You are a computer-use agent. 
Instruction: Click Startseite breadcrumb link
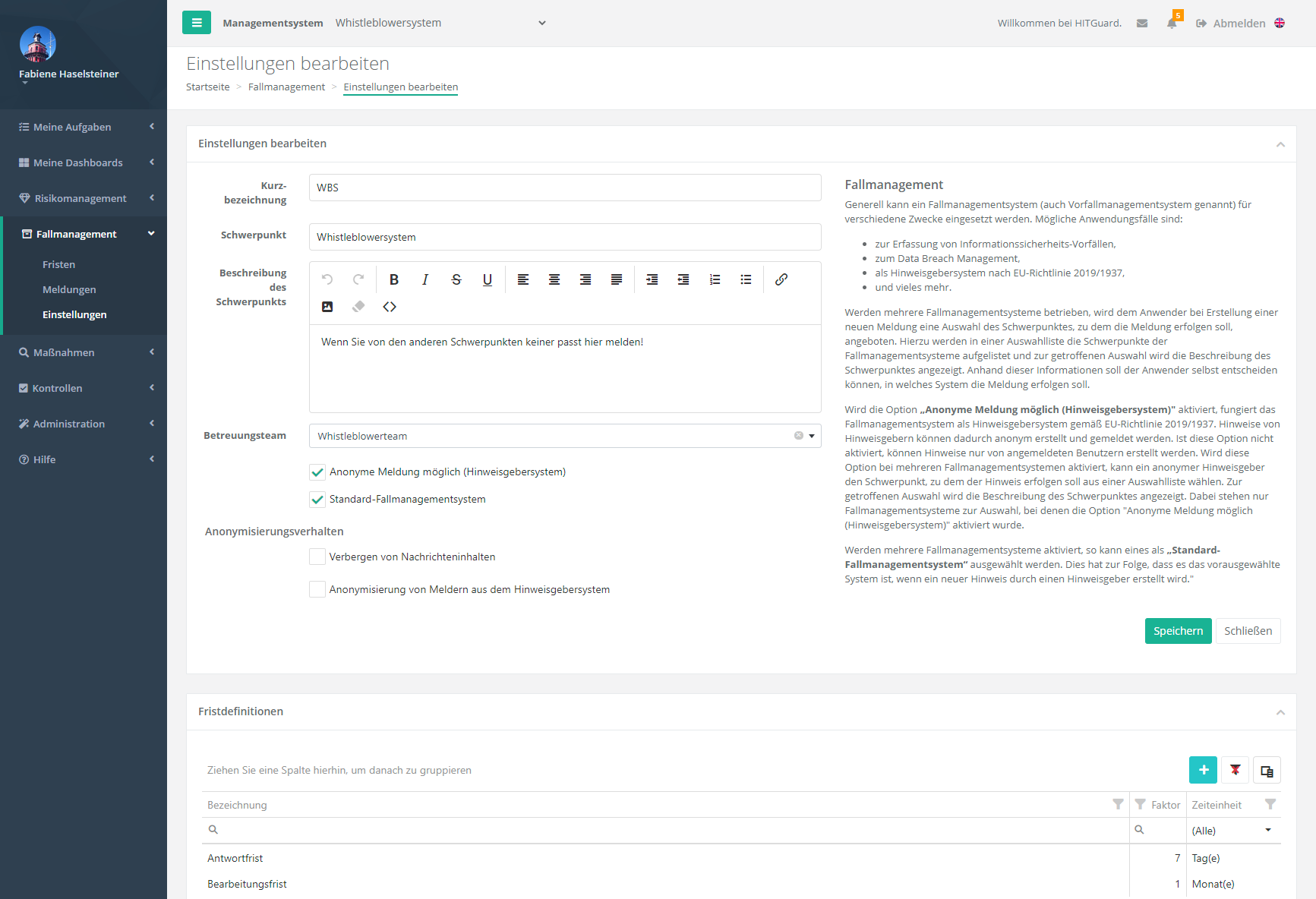coord(207,87)
